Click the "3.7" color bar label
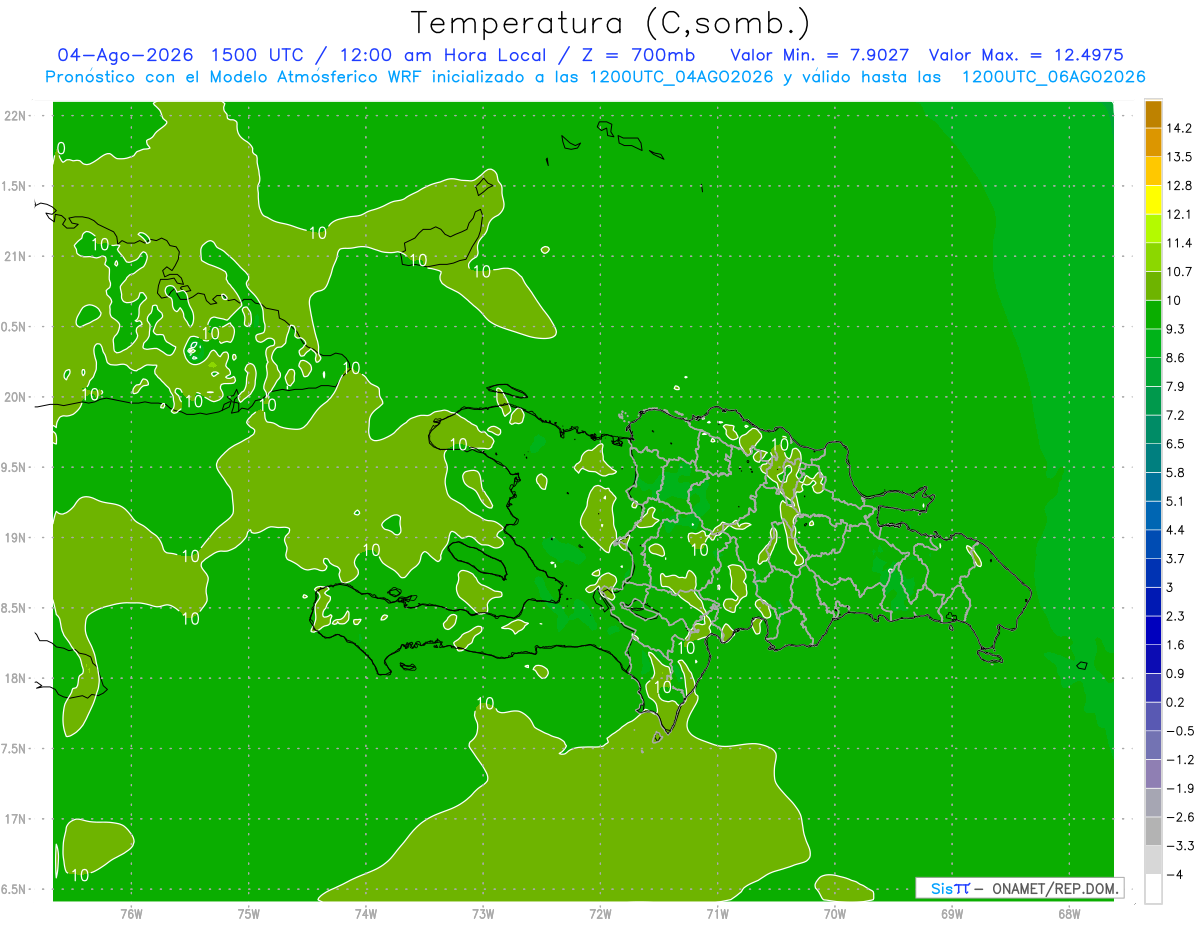Image resolution: width=1200 pixels, height=927 pixels. tap(1176, 558)
